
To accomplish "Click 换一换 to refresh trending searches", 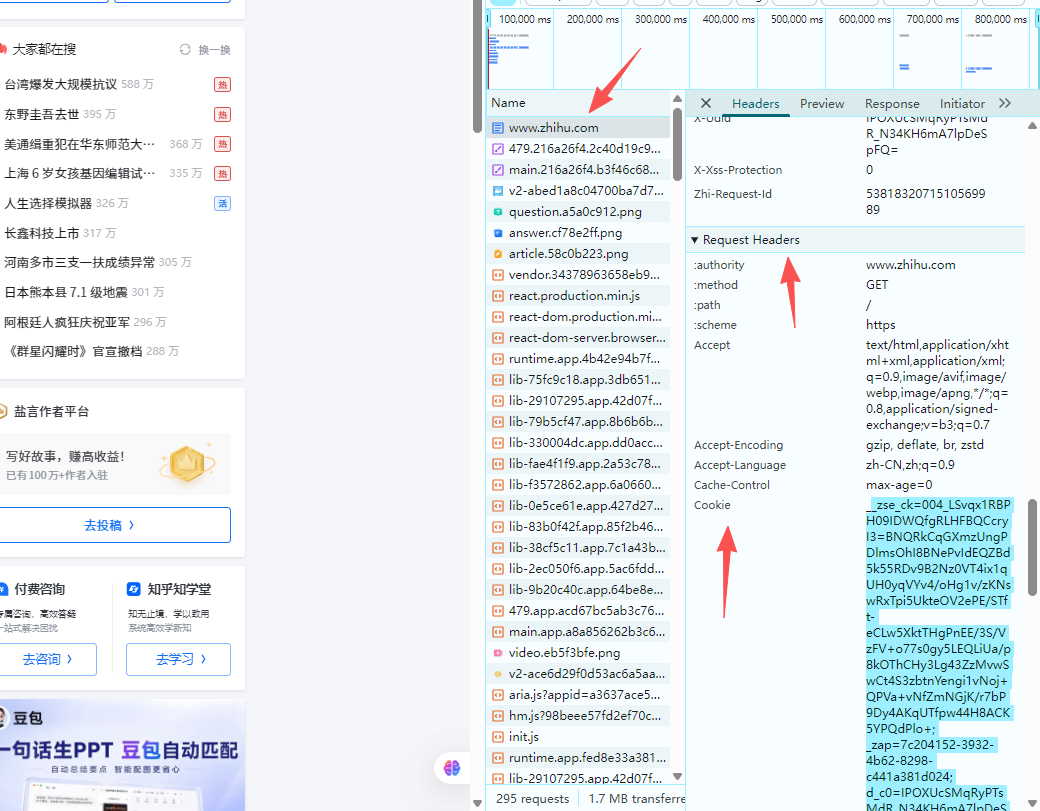I will point(214,50).
